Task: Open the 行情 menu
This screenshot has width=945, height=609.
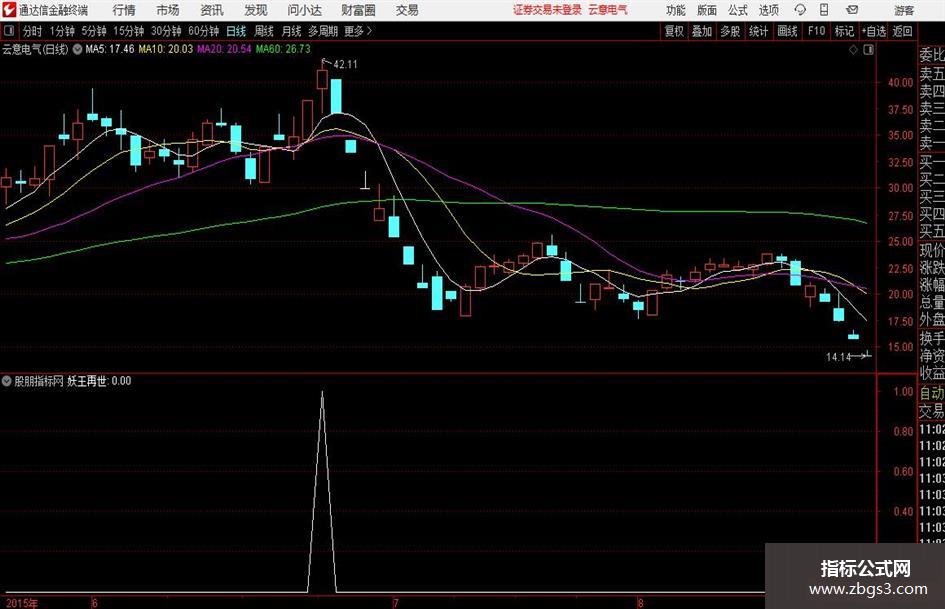Action: click(x=124, y=10)
